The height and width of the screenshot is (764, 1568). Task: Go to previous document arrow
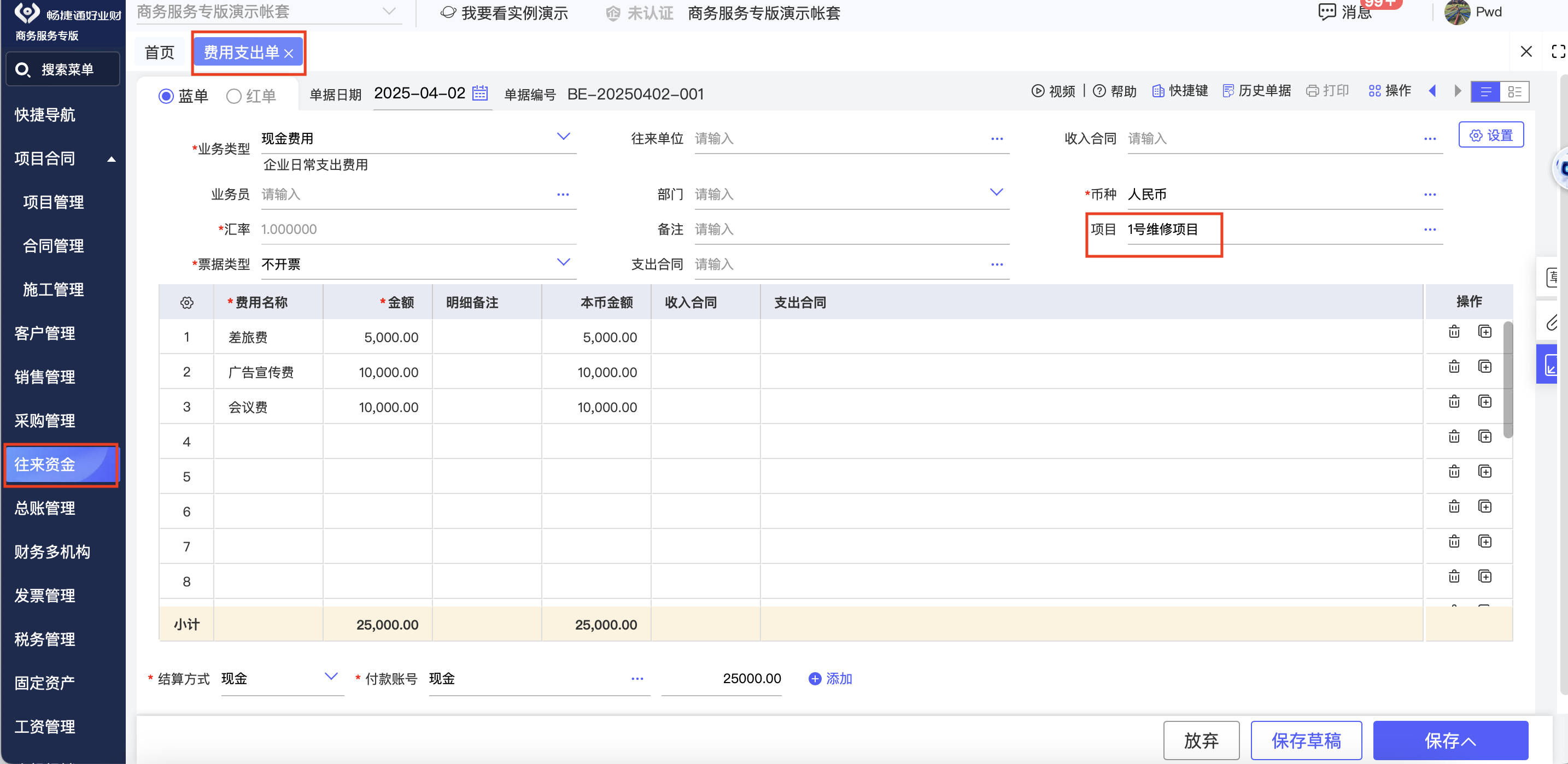click(x=1432, y=91)
